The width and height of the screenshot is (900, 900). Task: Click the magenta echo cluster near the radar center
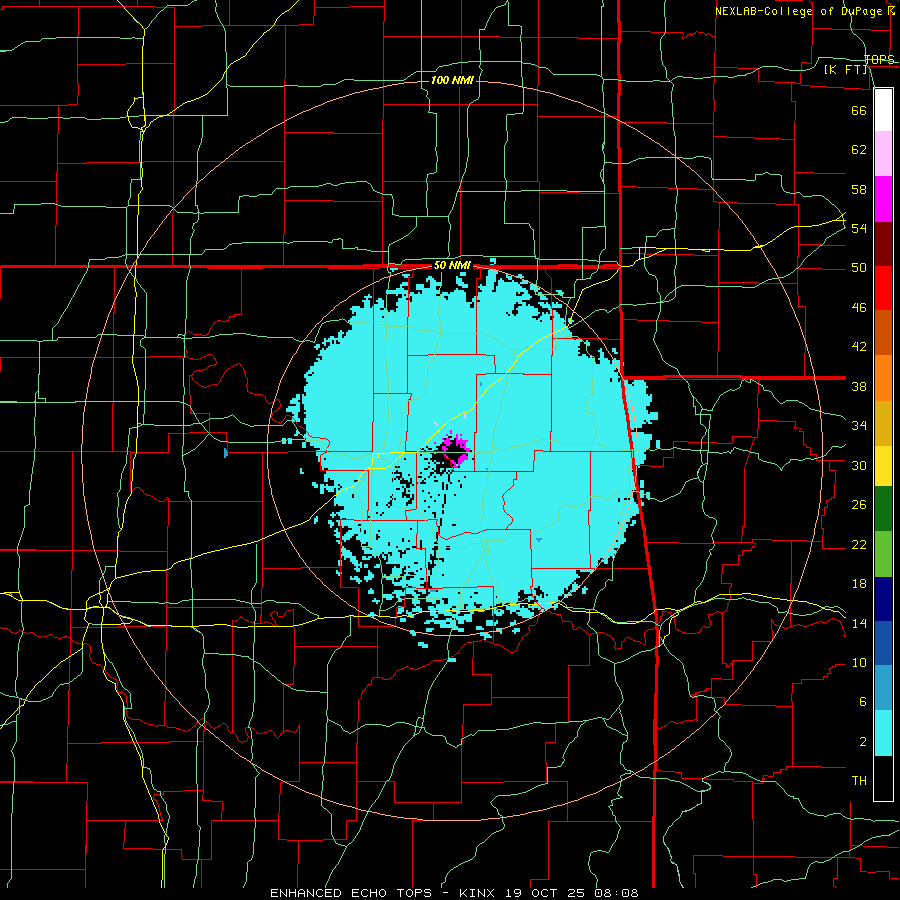[x=456, y=449]
